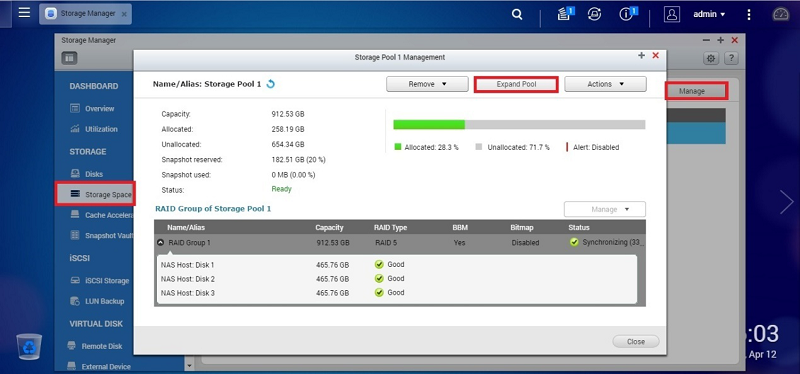Go to next desktop page arrow
The height and width of the screenshot is (374, 800).
786,202
